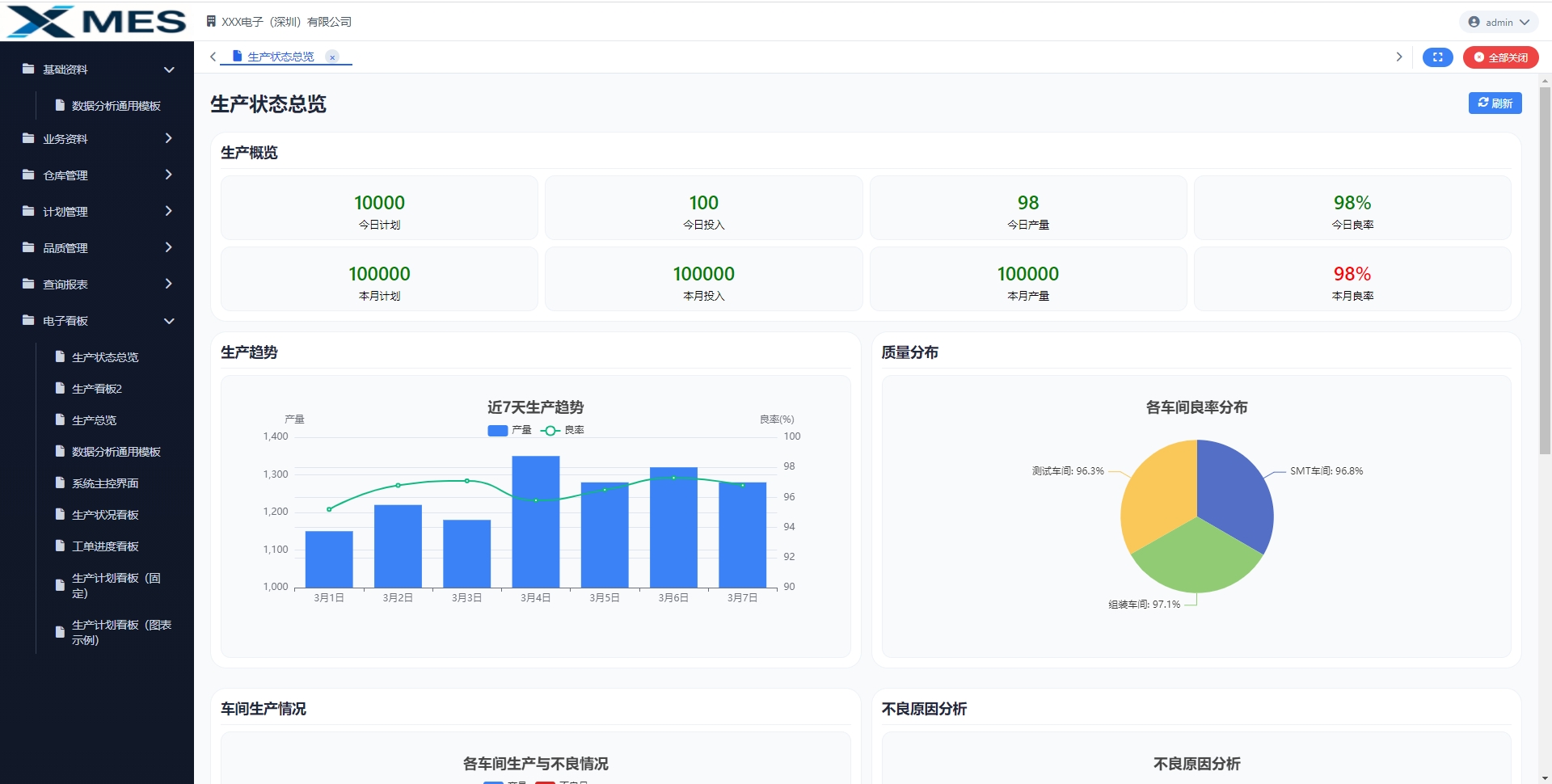The width and height of the screenshot is (1552, 784).
Task: Expand the 品质管理 menu chevron
Action: [169, 247]
